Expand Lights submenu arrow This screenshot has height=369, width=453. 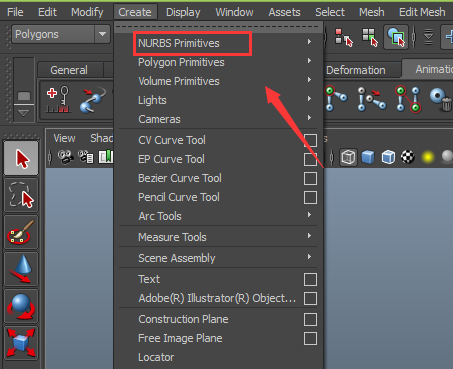tap(309, 99)
